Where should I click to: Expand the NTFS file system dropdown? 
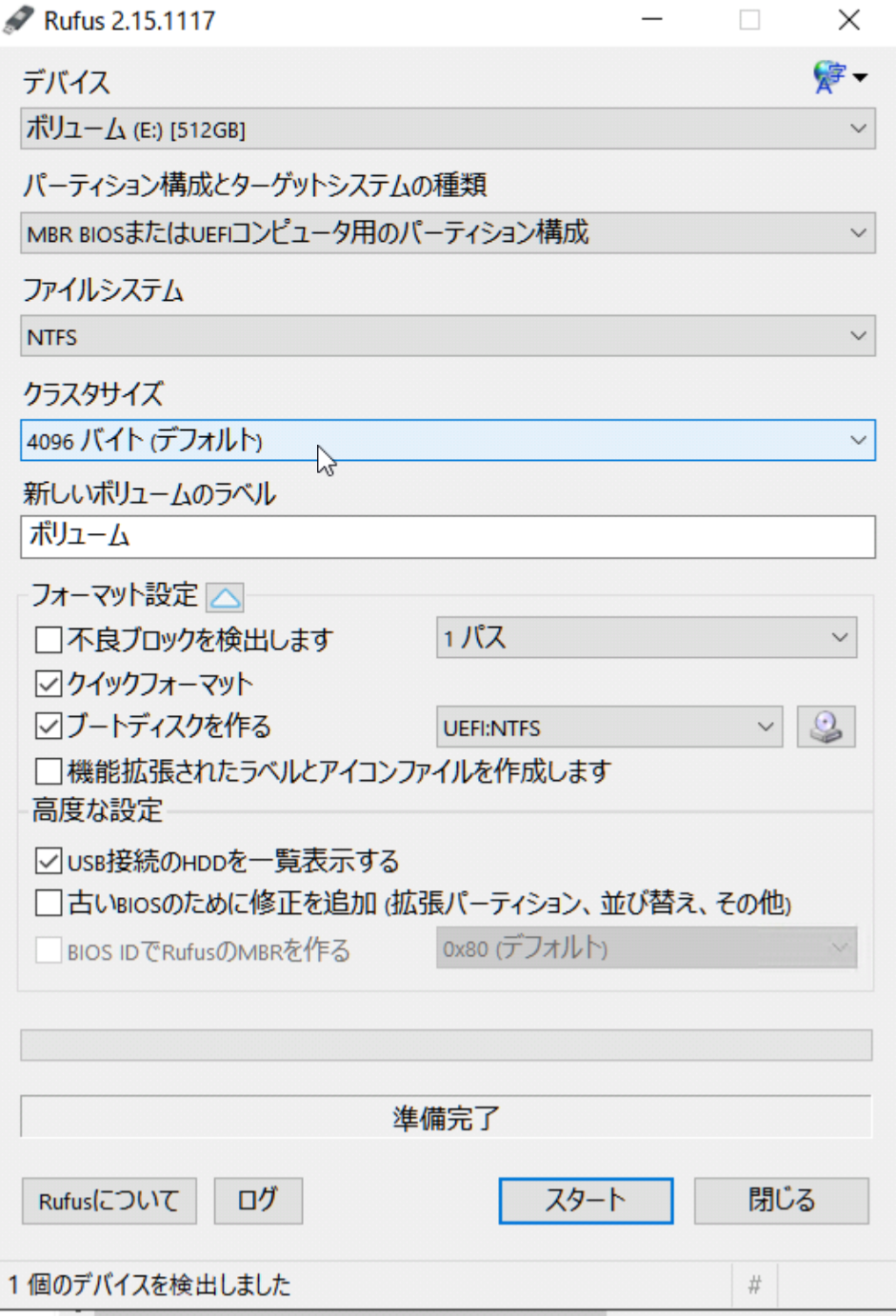(x=448, y=336)
